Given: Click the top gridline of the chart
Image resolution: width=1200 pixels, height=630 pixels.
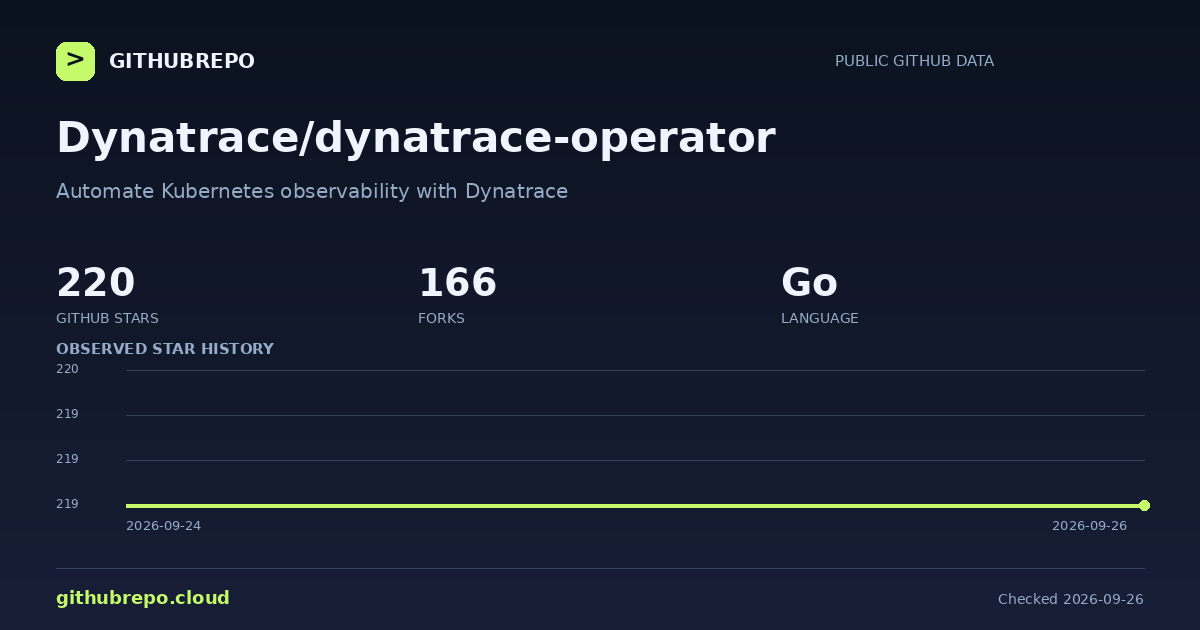Looking at the screenshot, I should (x=635, y=370).
